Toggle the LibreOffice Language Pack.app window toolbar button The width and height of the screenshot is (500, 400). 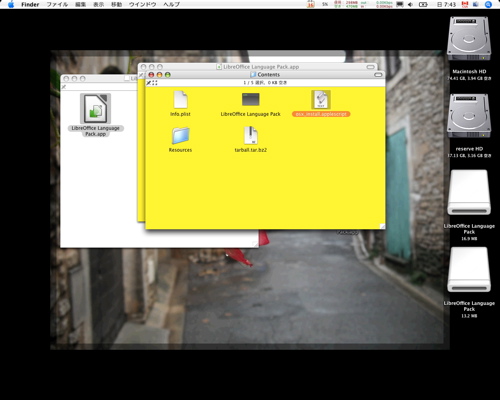370,67
